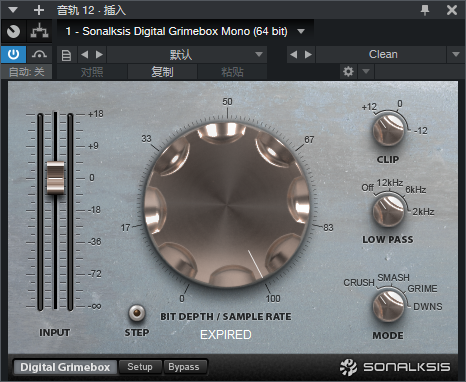
Task: Click the EXPIRED status text
Action: click(x=226, y=335)
